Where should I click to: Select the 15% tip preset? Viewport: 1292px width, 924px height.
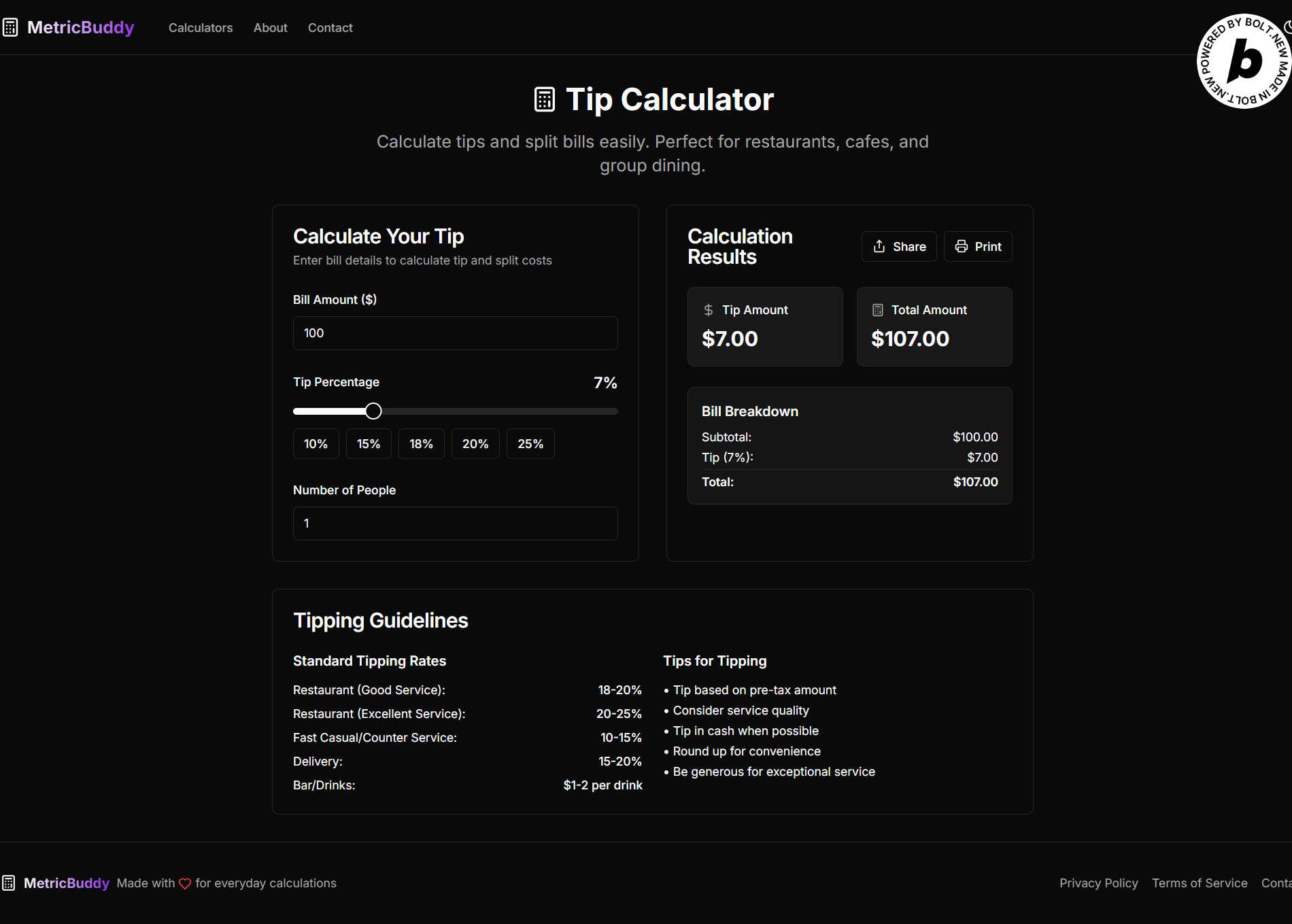pyautogui.click(x=369, y=444)
